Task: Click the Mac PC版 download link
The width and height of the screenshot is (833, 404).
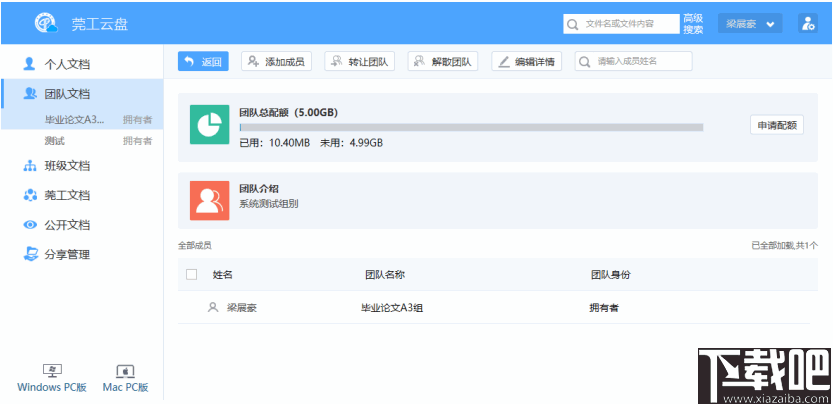Action: click(125, 387)
